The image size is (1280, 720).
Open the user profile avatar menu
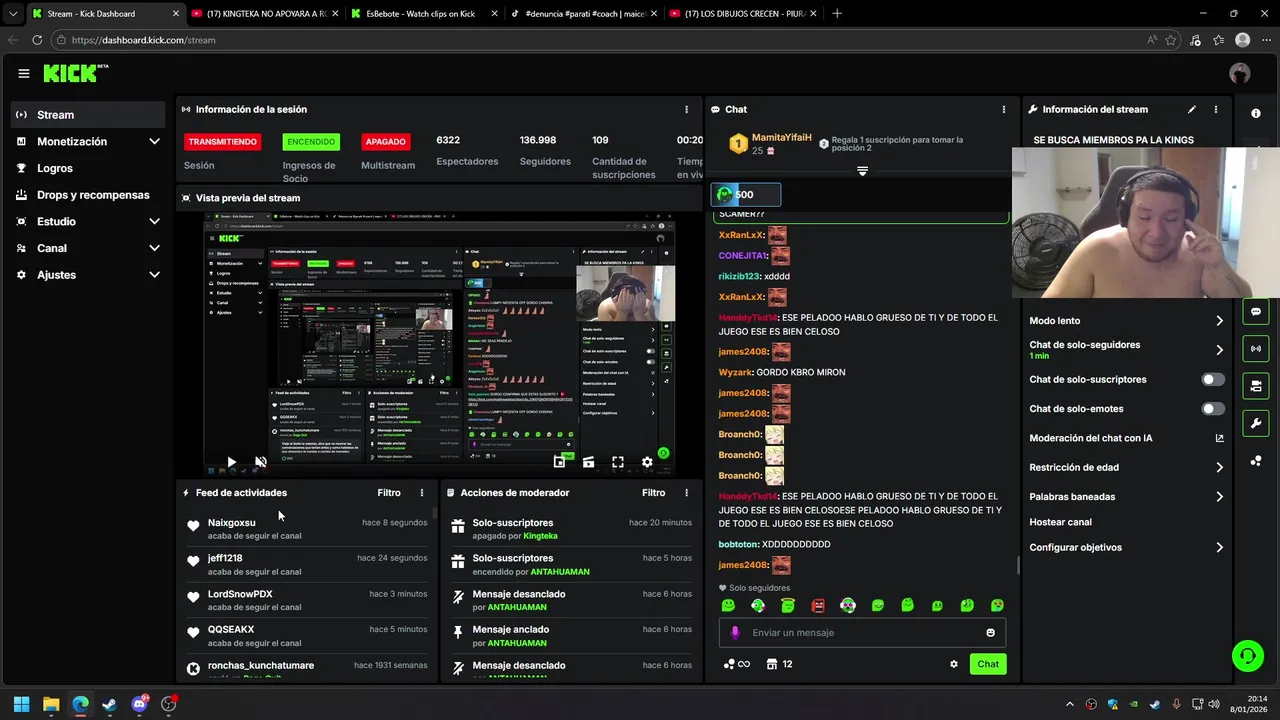point(1240,73)
